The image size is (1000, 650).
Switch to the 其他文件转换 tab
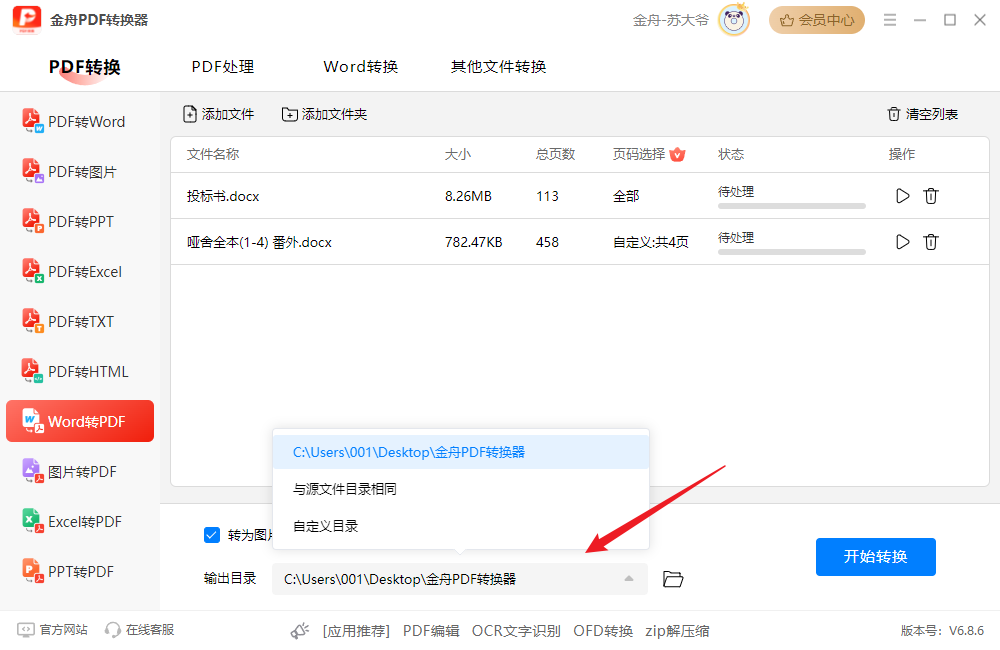tap(498, 67)
